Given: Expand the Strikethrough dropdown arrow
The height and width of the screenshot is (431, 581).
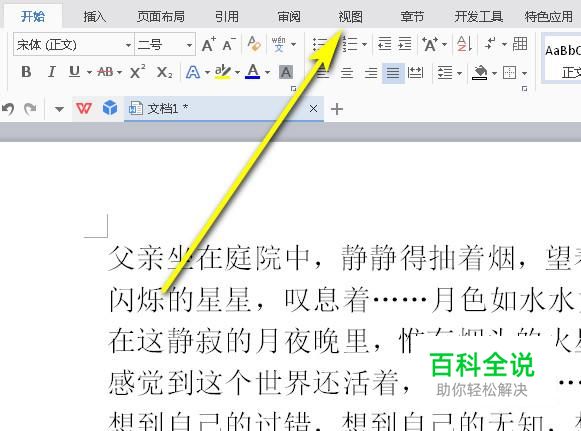Looking at the screenshot, I should pos(119,72).
